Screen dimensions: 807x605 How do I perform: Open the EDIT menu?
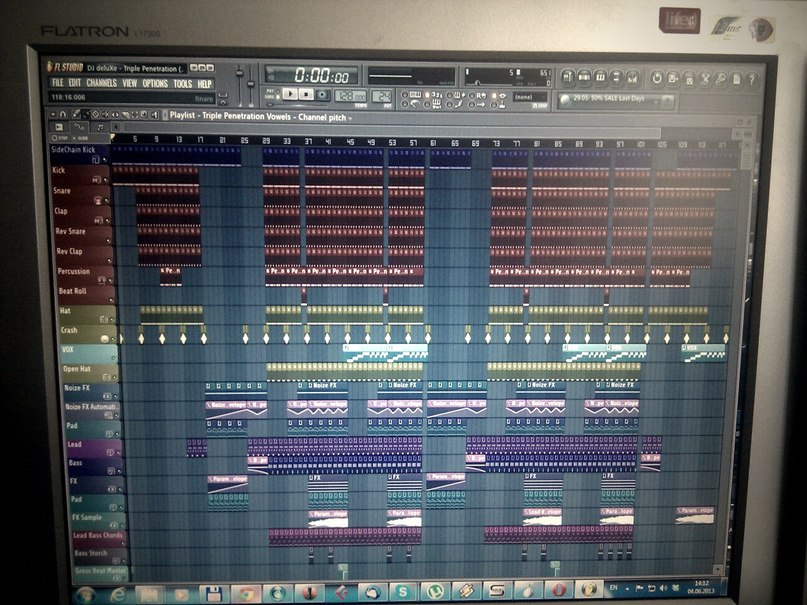[75, 83]
